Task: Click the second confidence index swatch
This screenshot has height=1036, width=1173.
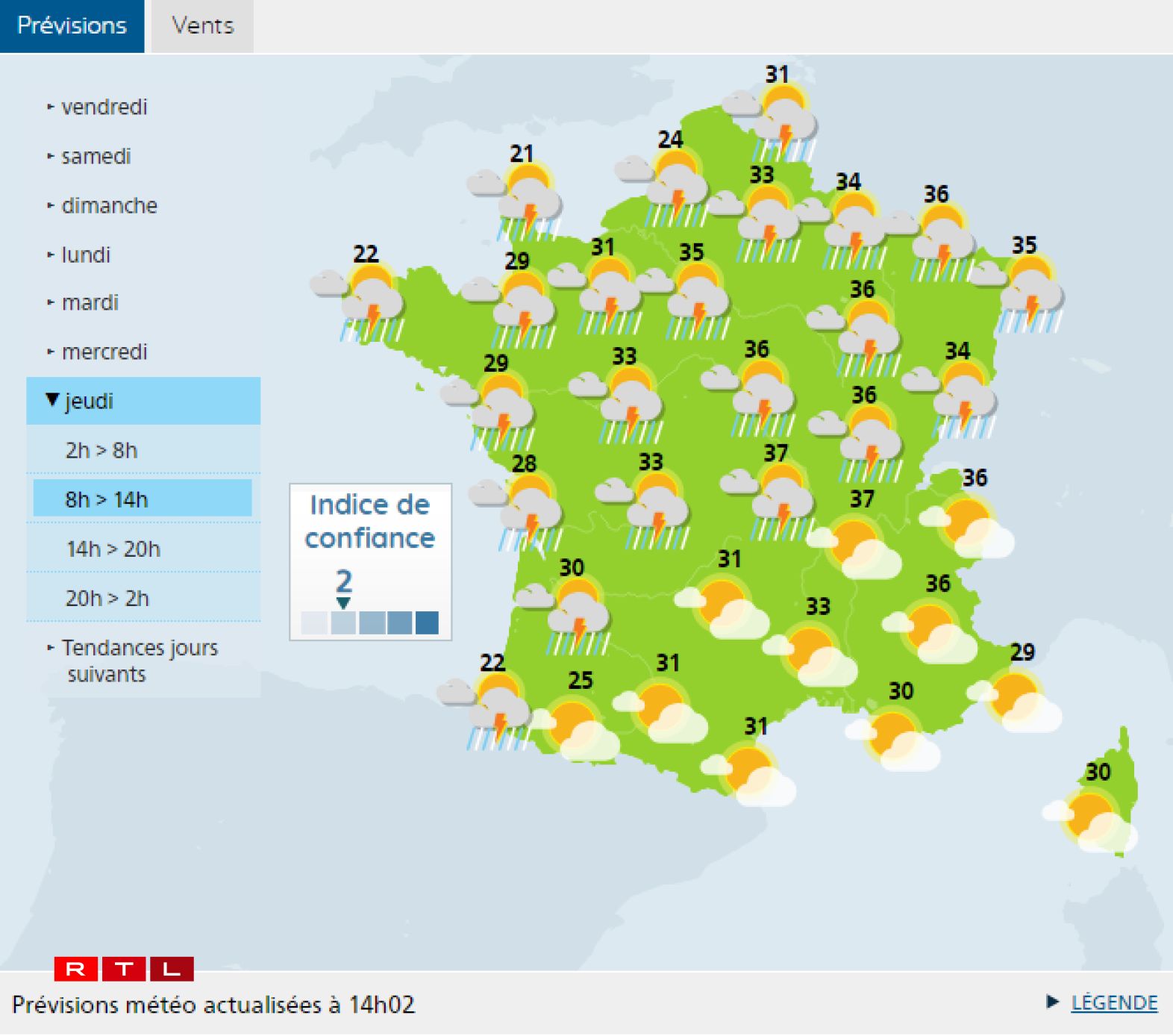Action: pos(342,622)
